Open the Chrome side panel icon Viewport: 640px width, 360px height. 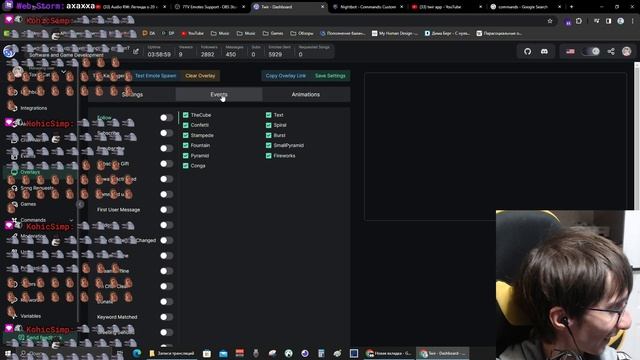coord(609,21)
